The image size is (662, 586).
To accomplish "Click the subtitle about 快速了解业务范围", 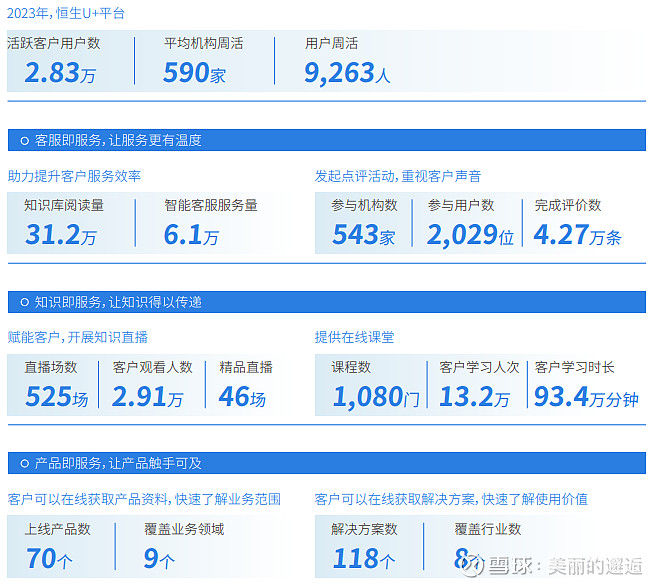I will tap(144, 499).
